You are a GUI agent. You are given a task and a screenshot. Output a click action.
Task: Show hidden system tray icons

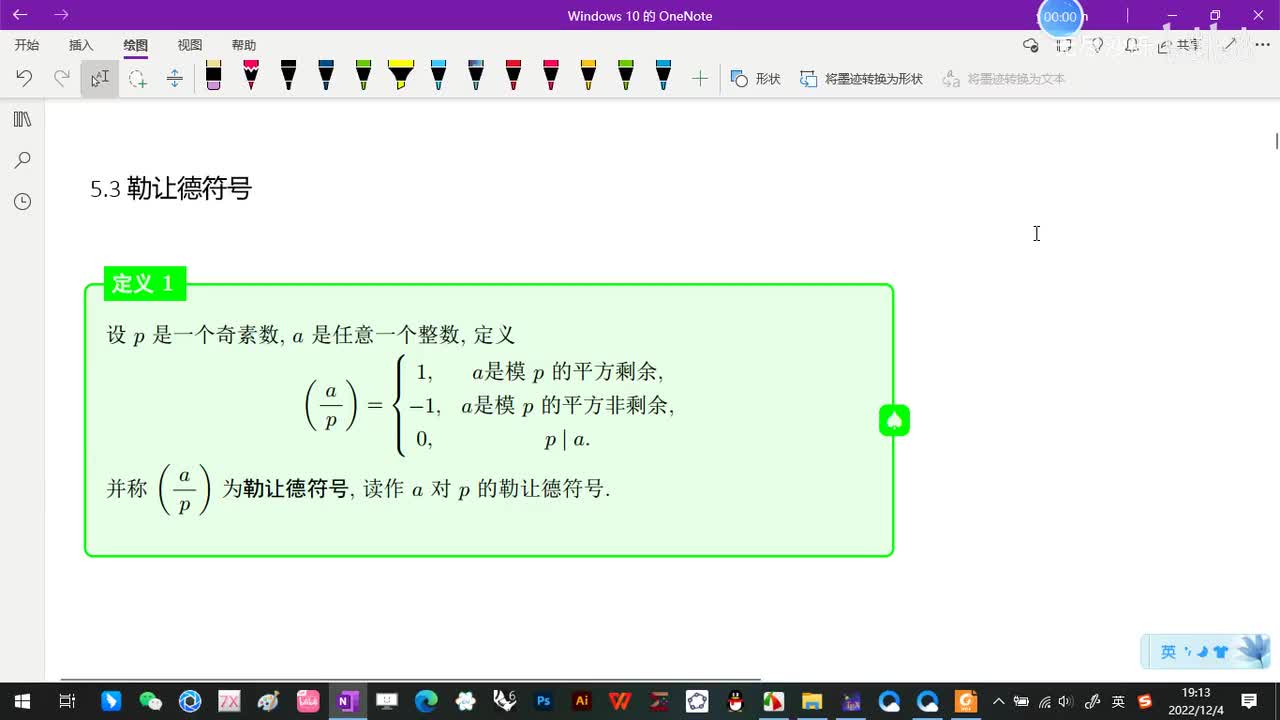tap(997, 701)
